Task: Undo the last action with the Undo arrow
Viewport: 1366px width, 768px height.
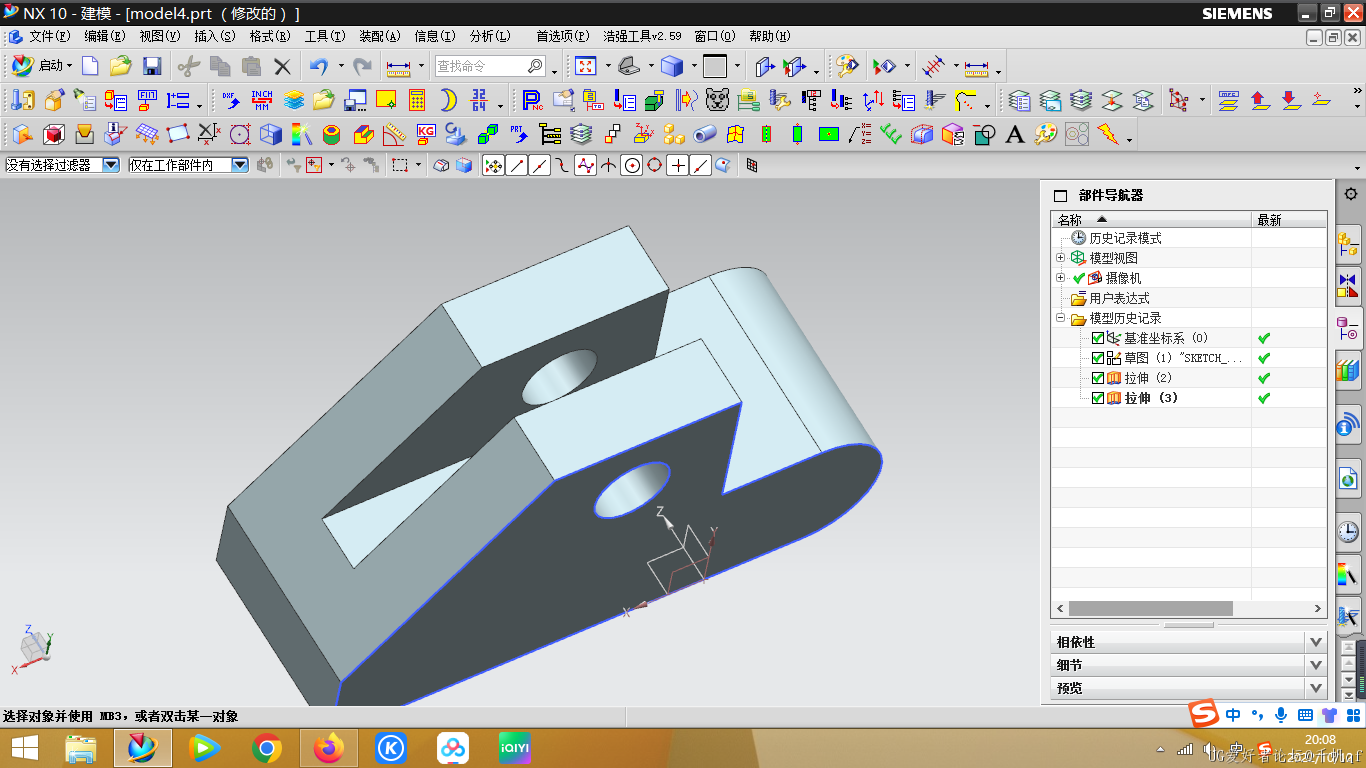Action: [319, 66]
